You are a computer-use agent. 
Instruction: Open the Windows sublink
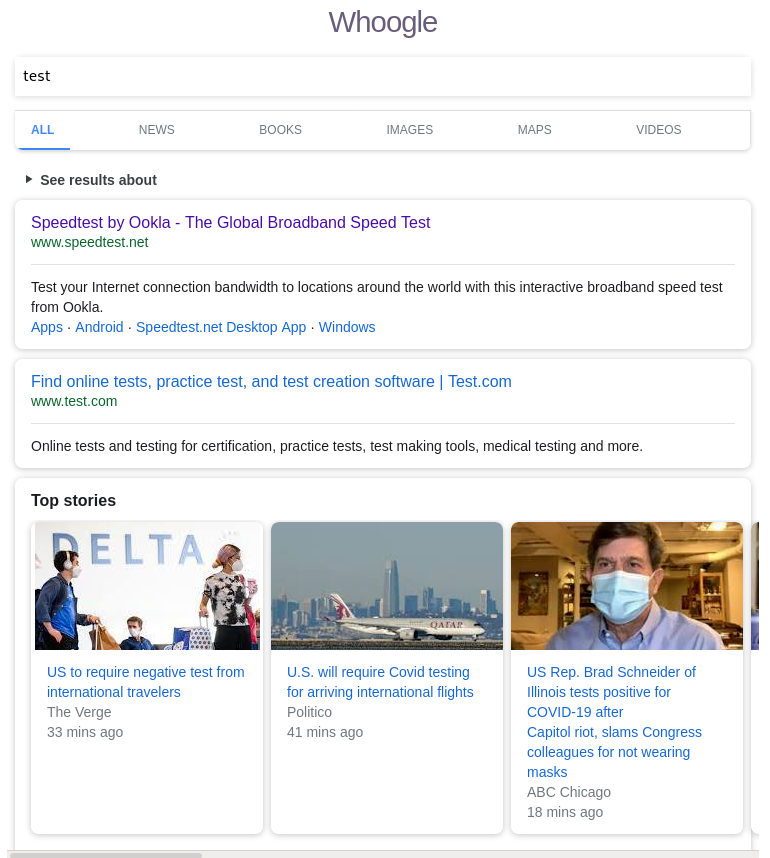(347, 327)
